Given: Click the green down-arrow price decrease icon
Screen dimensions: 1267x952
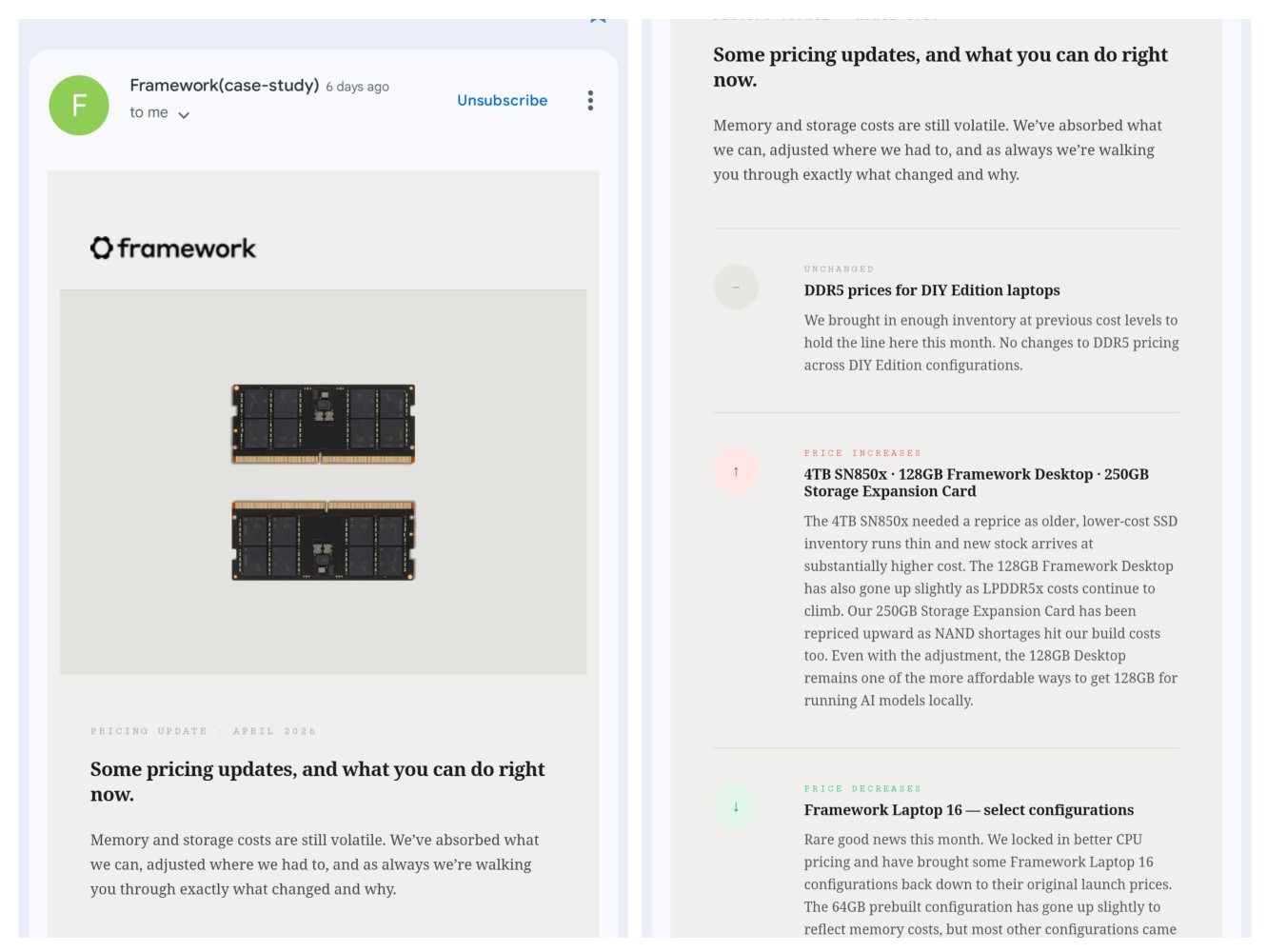Looking at the screenshot, I should (x=736, y=806).
